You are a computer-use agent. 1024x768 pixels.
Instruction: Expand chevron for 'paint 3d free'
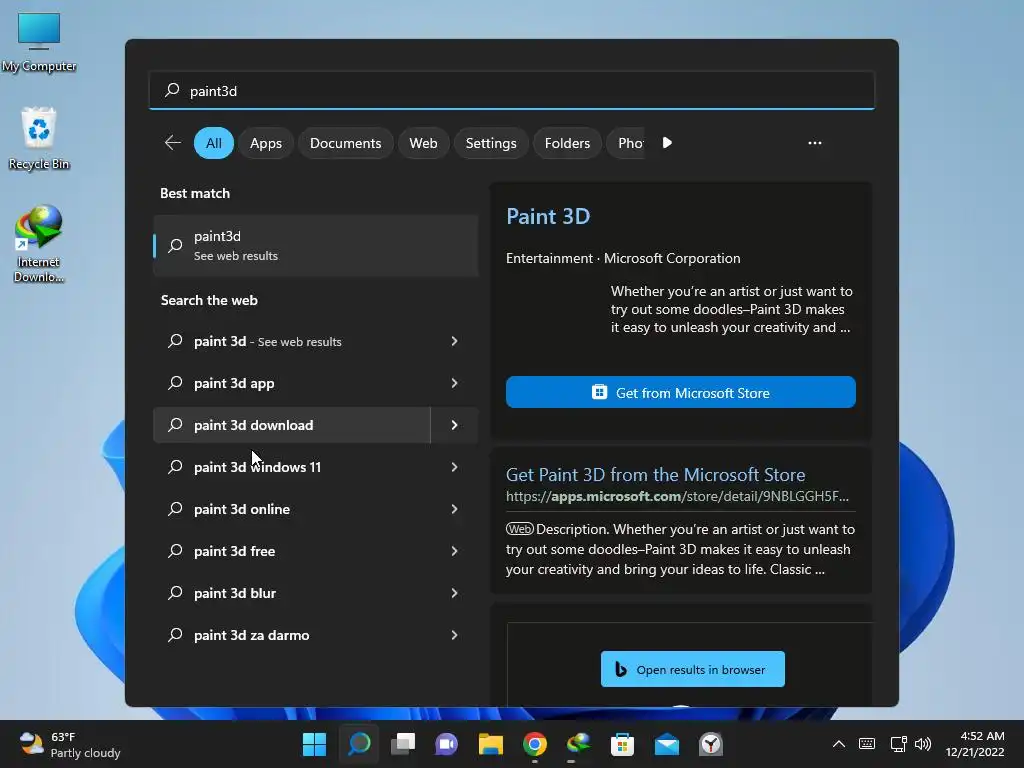(x=455, y=551)
